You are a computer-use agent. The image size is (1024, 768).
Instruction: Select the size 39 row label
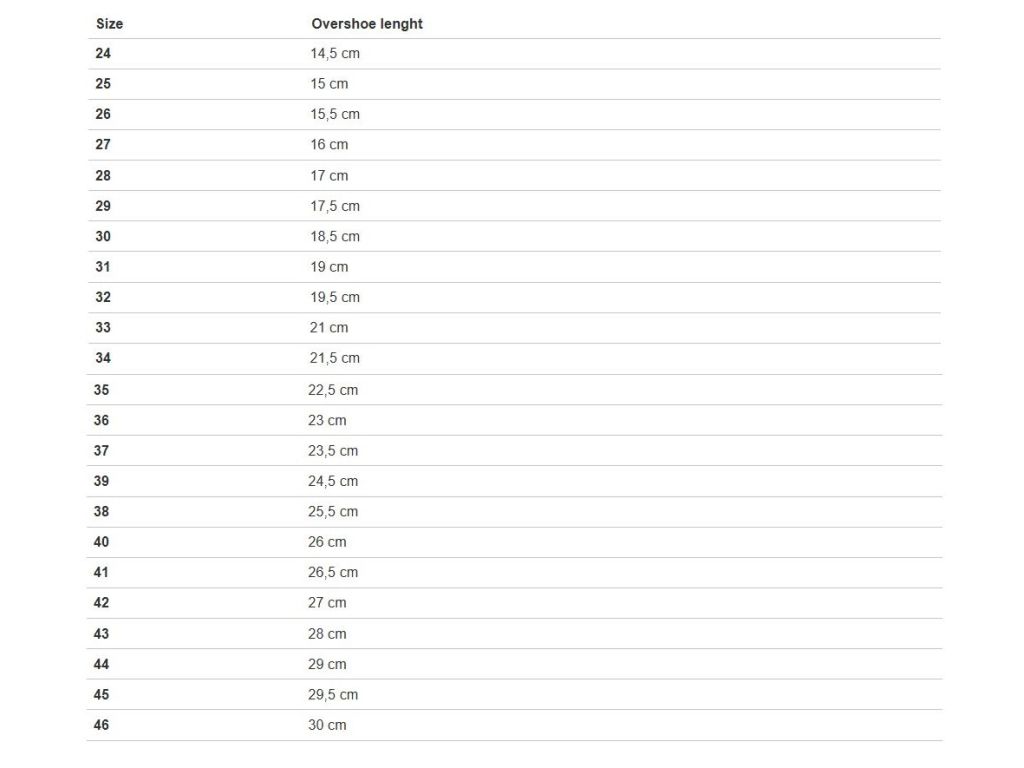(x=101, y=481)
